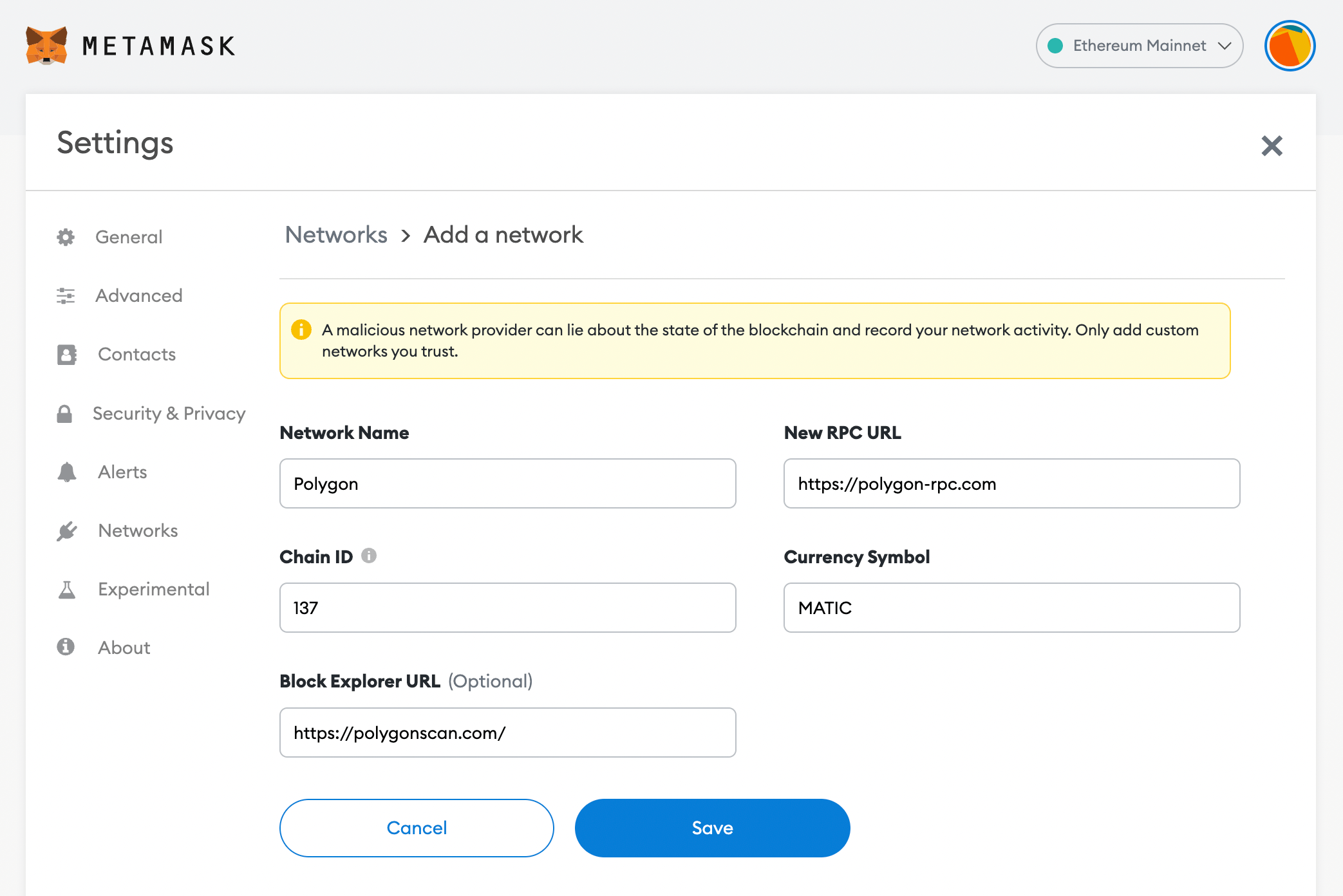Image resolution: width=1343 pixels, height=896 pixels.
Task: Click the About info icon
Action: [66, 646]
